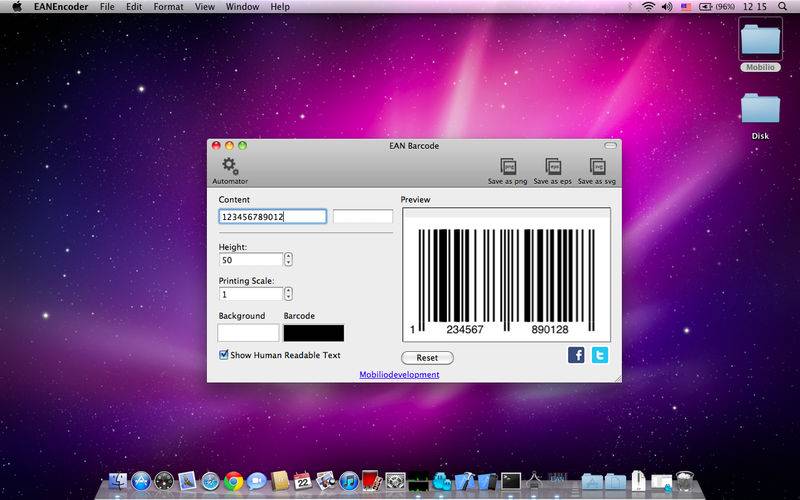Image resolution: width=800 pixels, height=500 pixels.
Task: Share via the Facebook icon
Action: click(576, 355)
